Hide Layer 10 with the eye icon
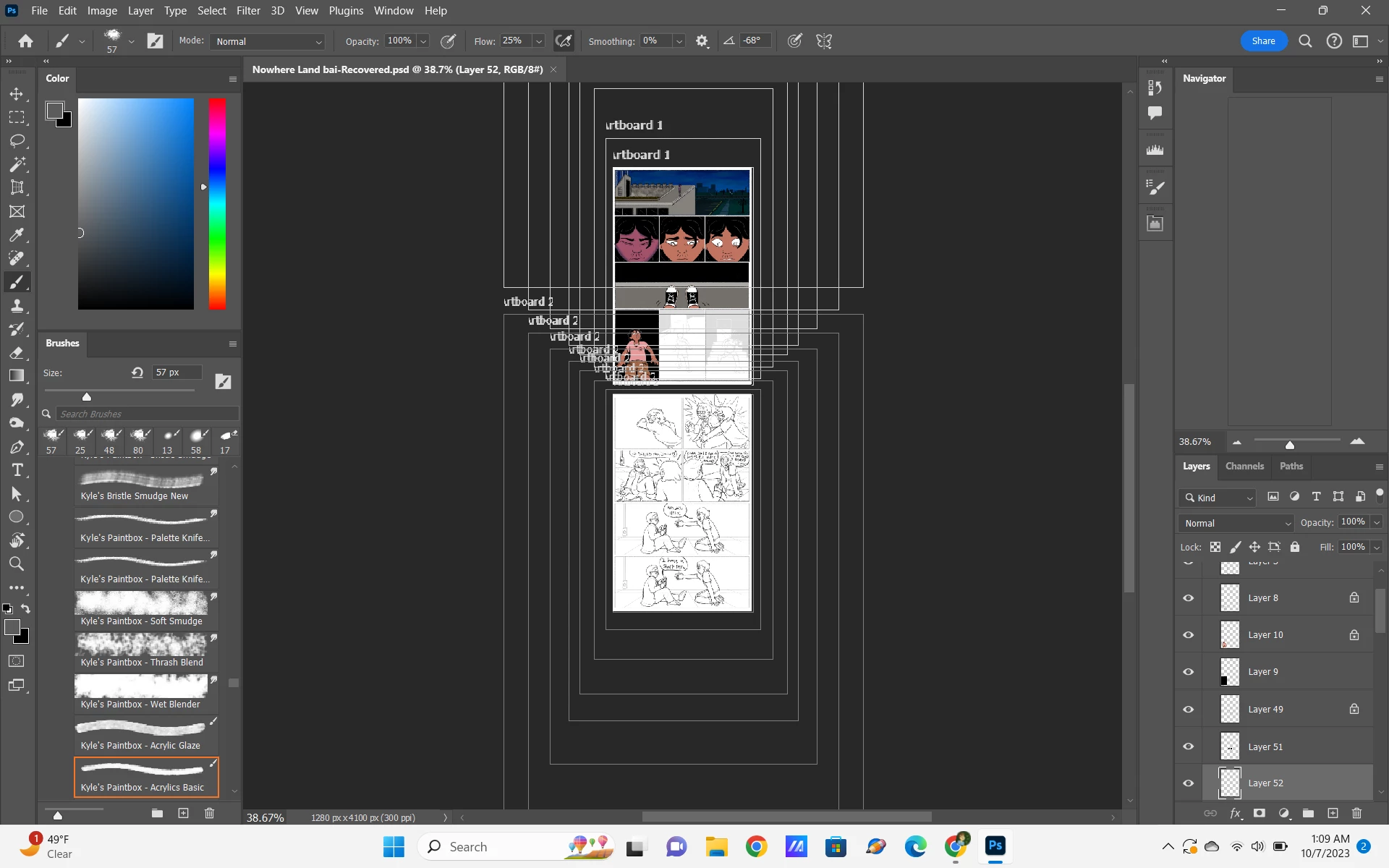This screenshot has width=1389, height=868. (1188, 634)
